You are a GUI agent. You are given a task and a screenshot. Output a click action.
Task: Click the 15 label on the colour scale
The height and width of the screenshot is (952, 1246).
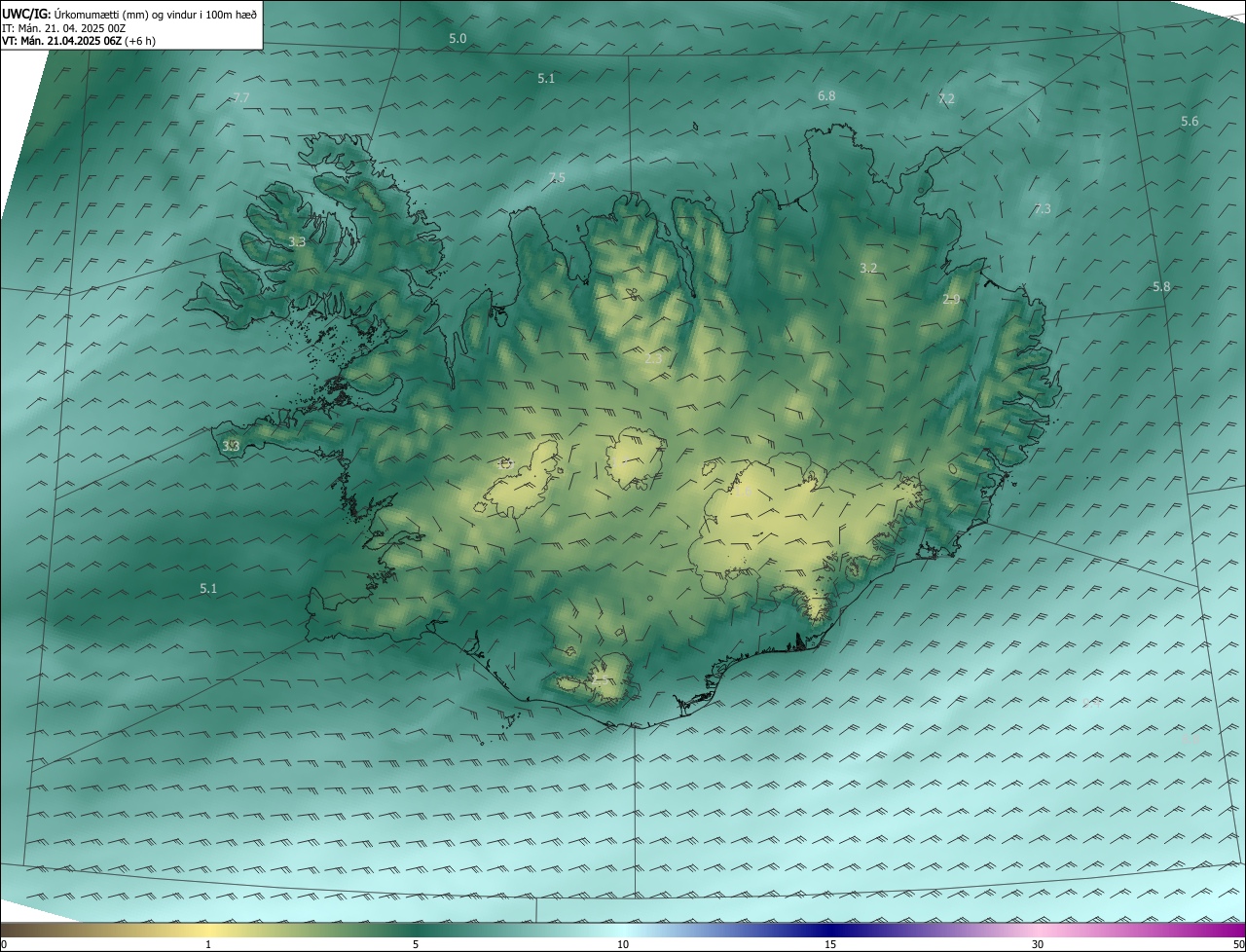(830, 944)
